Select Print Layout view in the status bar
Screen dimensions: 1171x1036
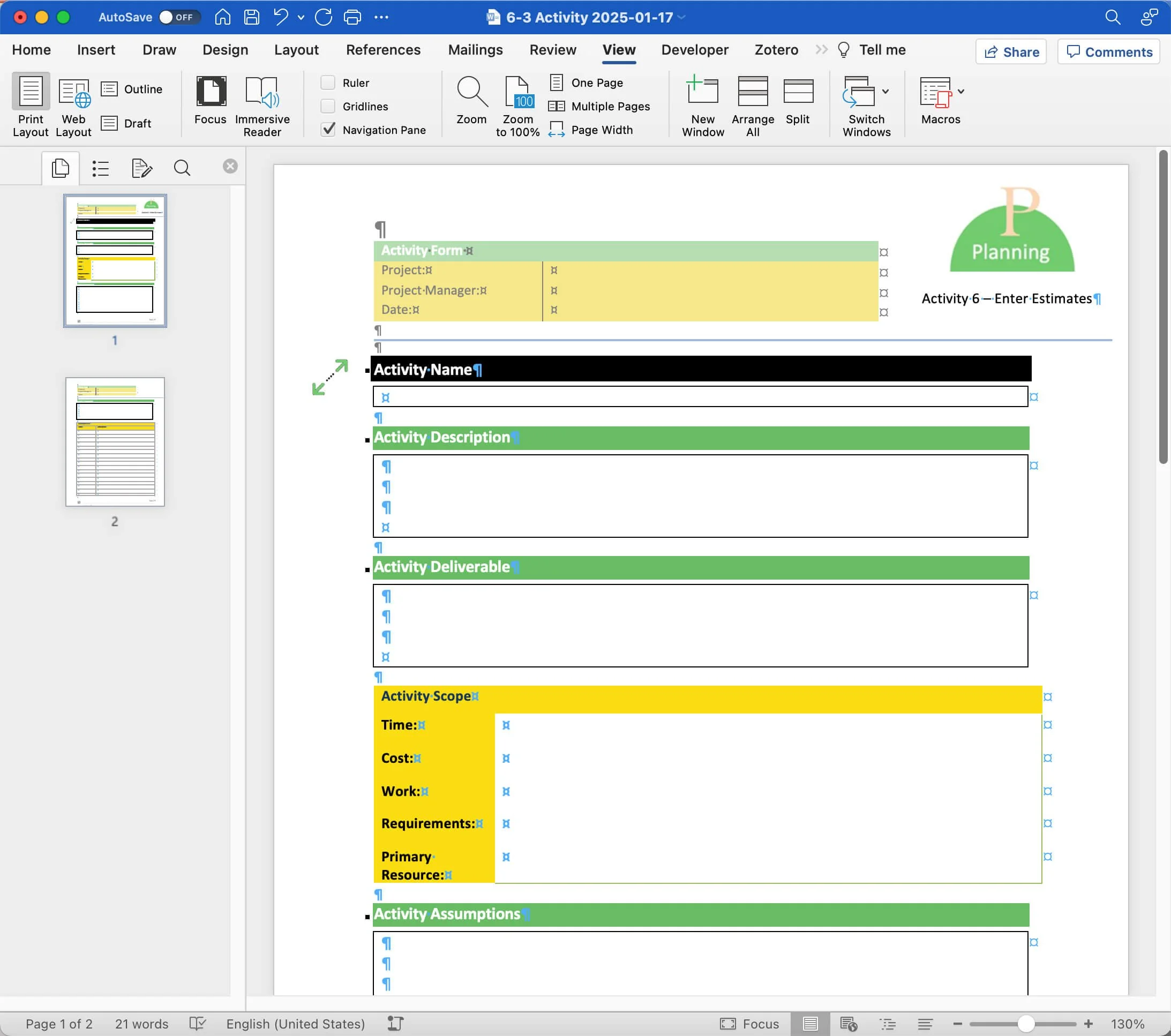point(810,1024)
